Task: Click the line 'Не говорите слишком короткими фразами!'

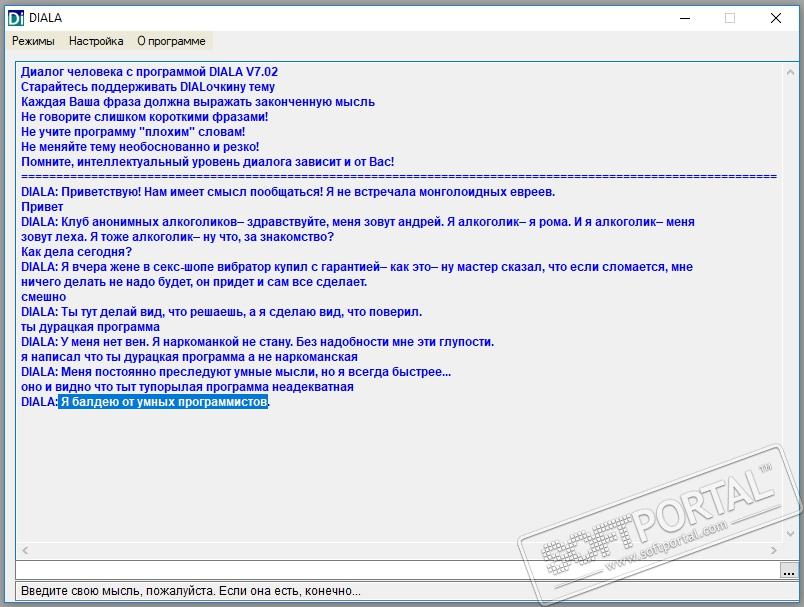Action: (x=145, y=117)
